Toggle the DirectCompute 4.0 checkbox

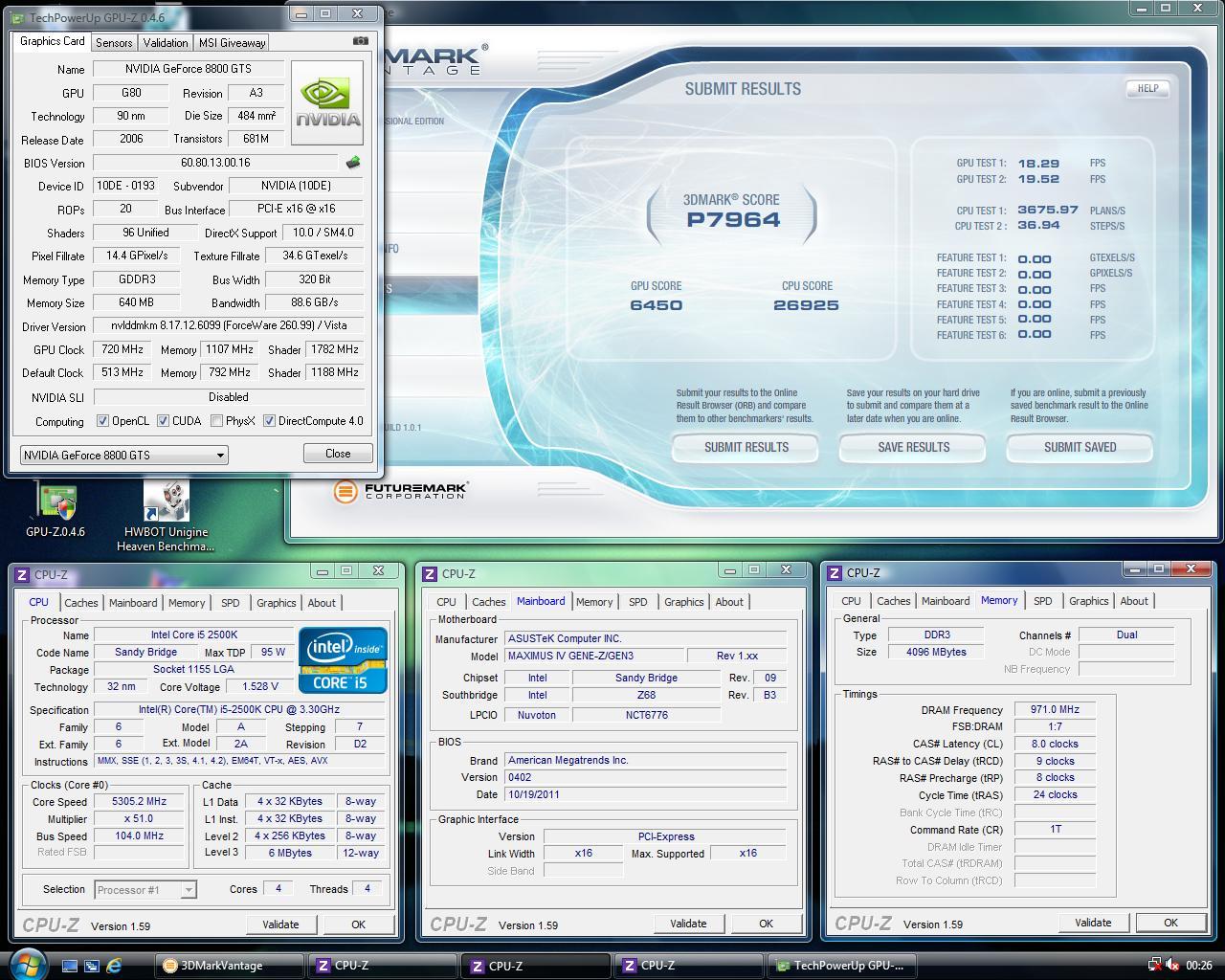(x=270, y=421)
